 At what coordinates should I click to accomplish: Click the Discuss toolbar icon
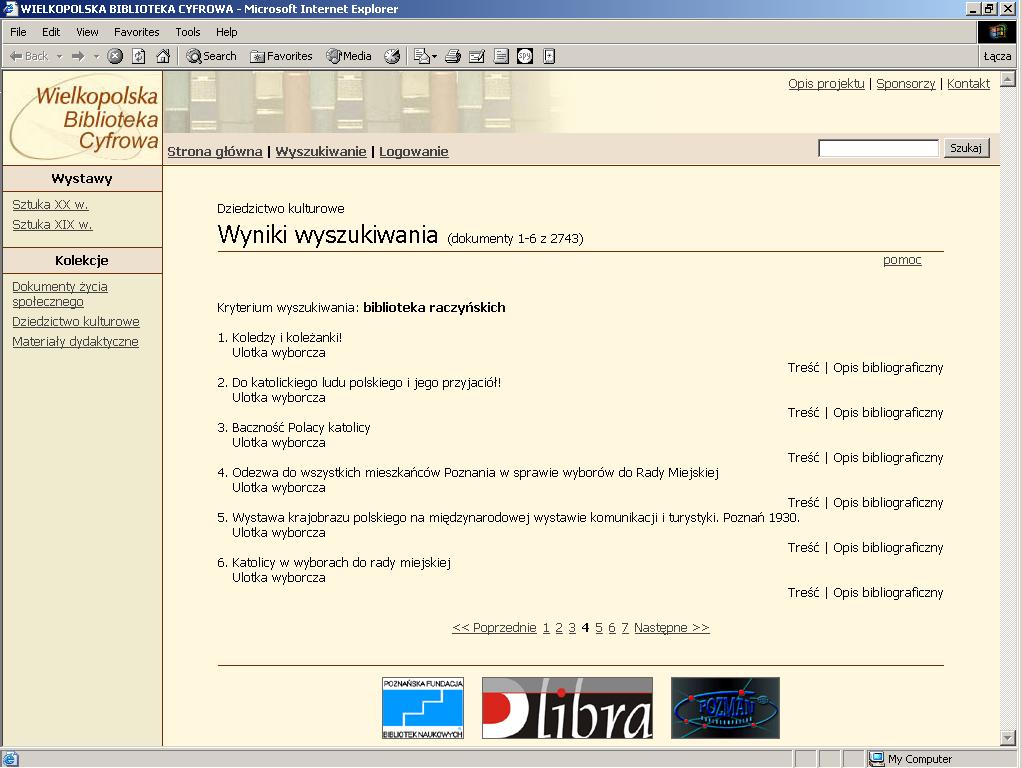[x=501, y=57]
